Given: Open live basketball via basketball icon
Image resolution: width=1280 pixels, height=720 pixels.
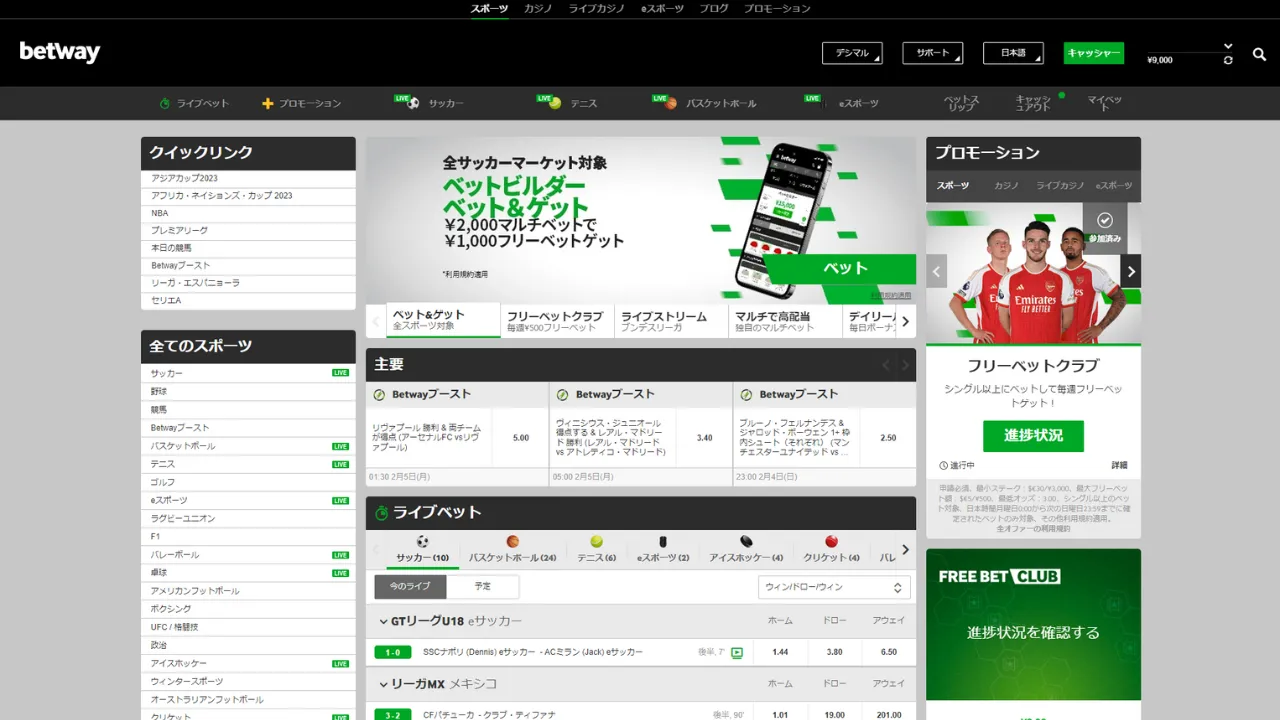Looking at the screenshot, I should pyautogui.click(x=671, y=103).
